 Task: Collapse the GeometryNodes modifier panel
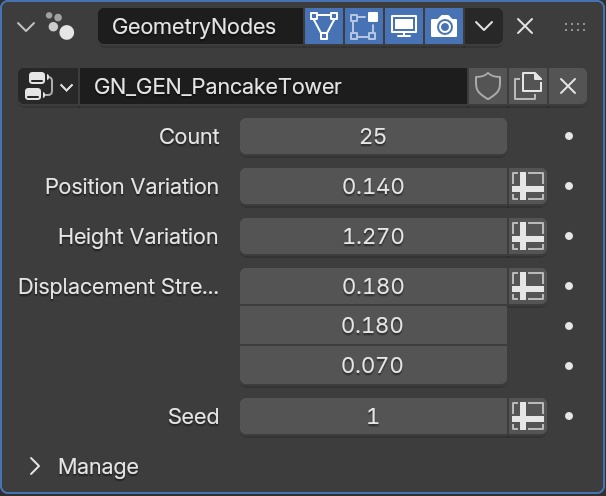[x=26, y=27]
